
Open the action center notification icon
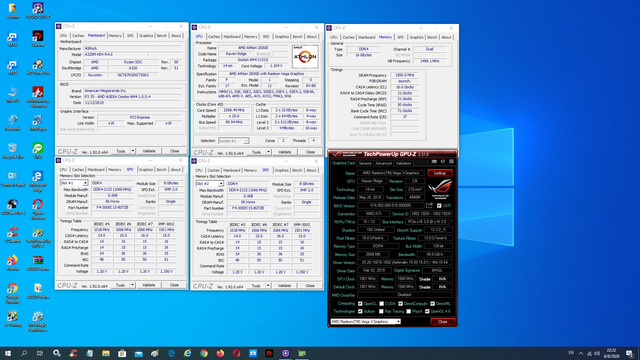click(x=629, y=353)
